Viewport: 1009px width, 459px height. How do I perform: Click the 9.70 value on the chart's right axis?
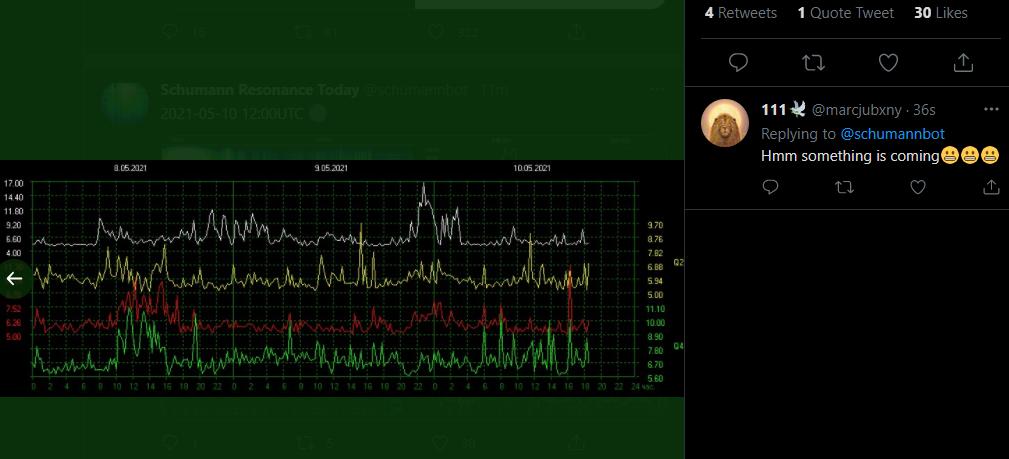pos(653,225)
